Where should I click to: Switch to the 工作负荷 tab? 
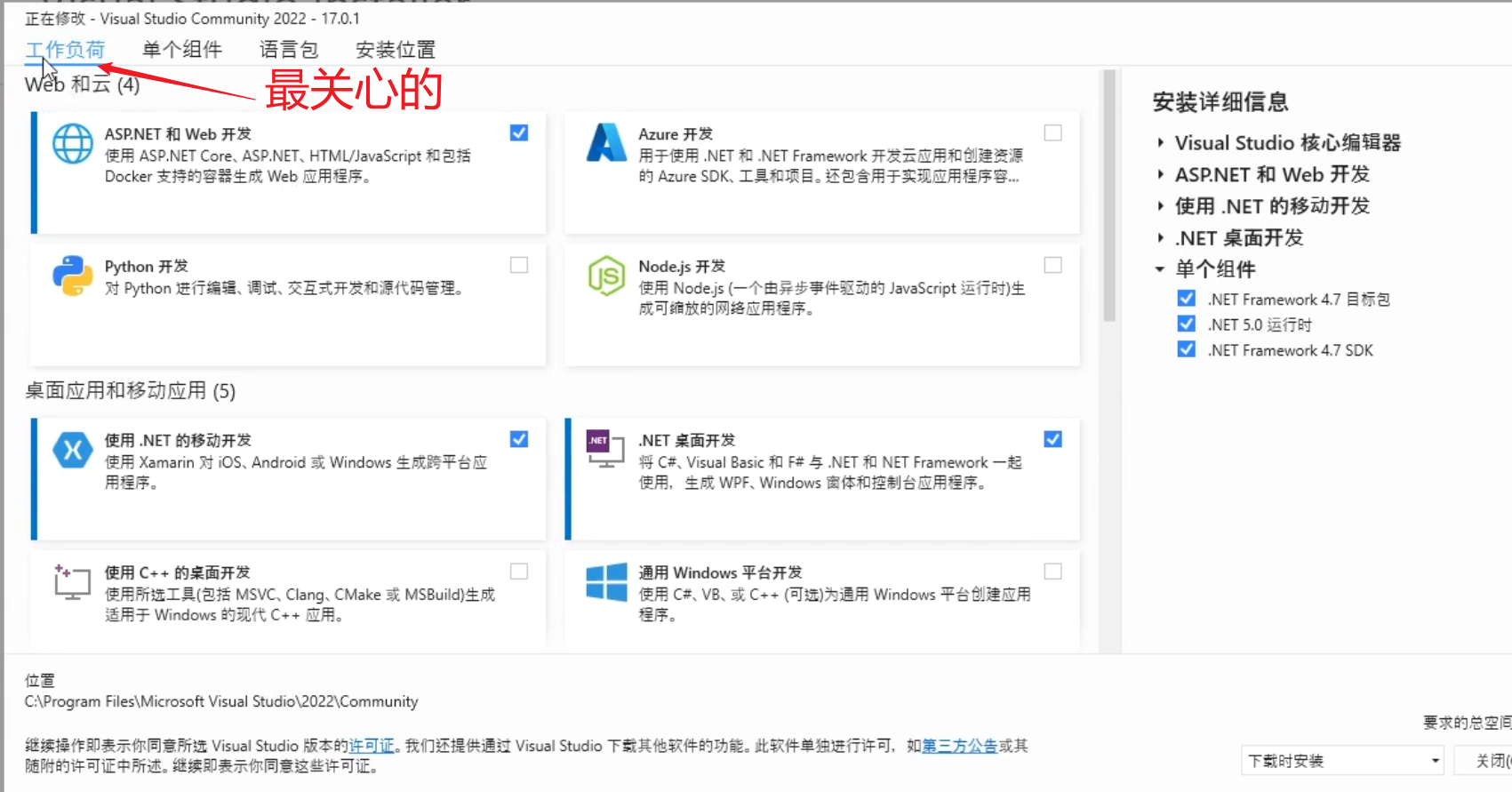pos(65,50)
